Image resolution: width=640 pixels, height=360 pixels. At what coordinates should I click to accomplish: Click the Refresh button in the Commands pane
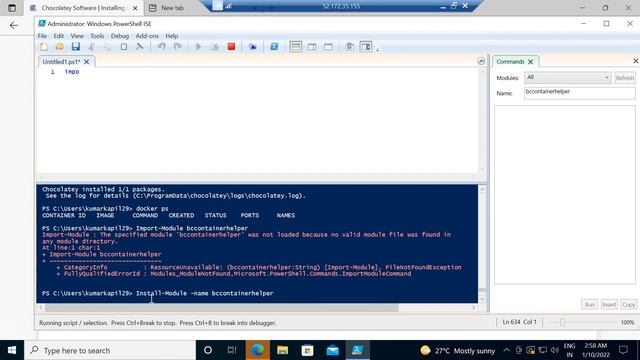click(624, 78)
